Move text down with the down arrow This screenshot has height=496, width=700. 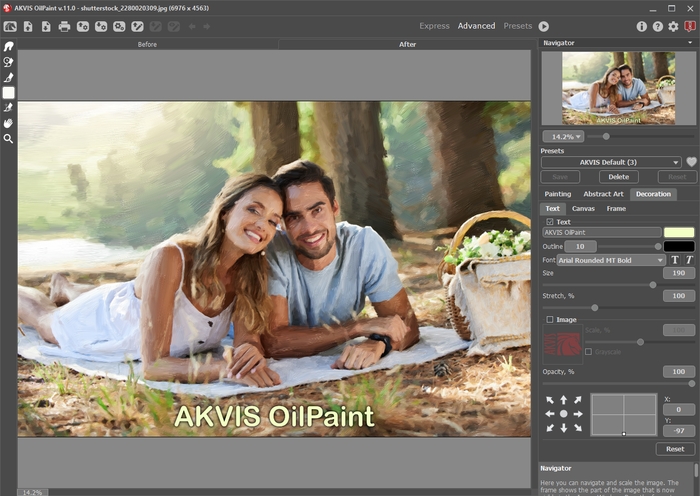pos(564,428)
